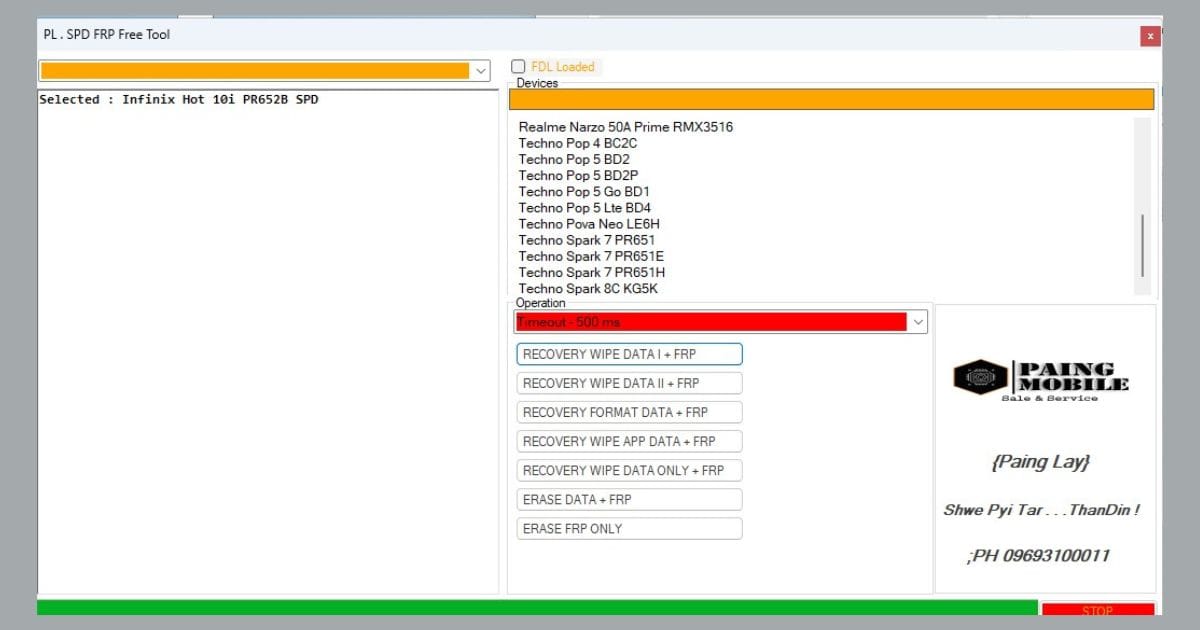Stop the operation with STOP button
This screenshot has width=1200, height=630.
coord(1097,609)
